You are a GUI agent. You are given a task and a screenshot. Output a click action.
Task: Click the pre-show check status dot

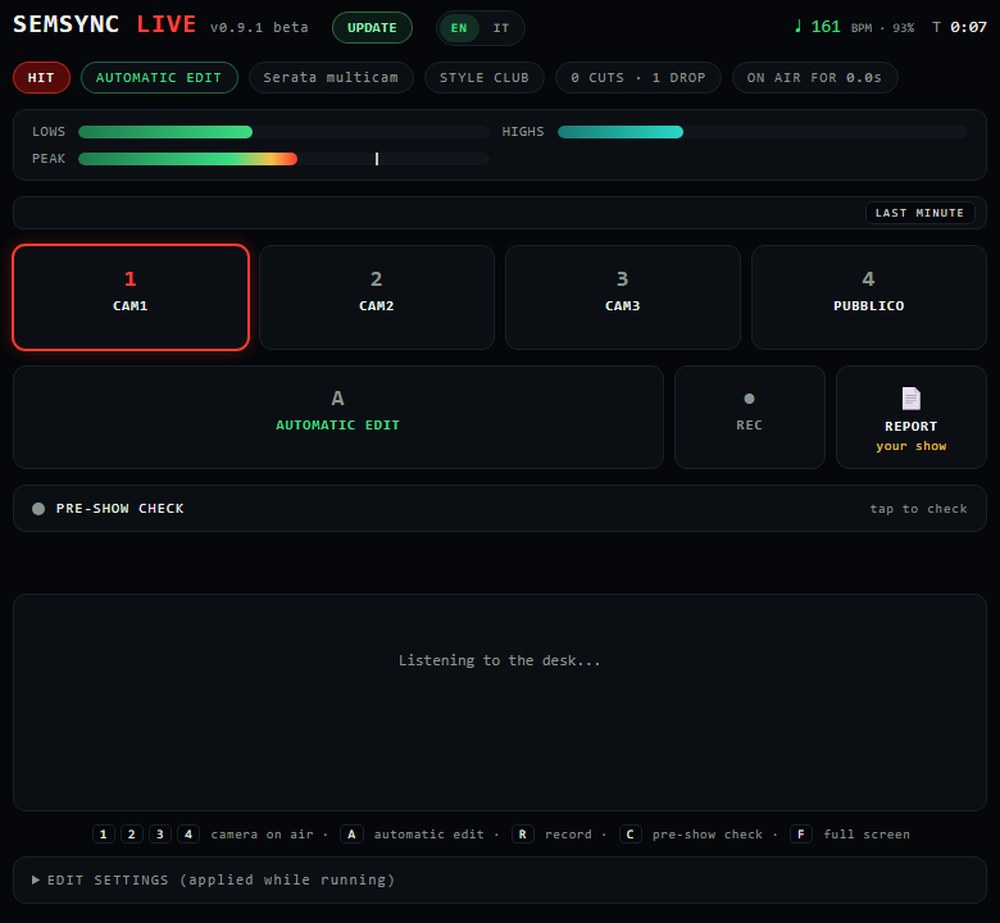pyautogui.click(x=38, y=508)
